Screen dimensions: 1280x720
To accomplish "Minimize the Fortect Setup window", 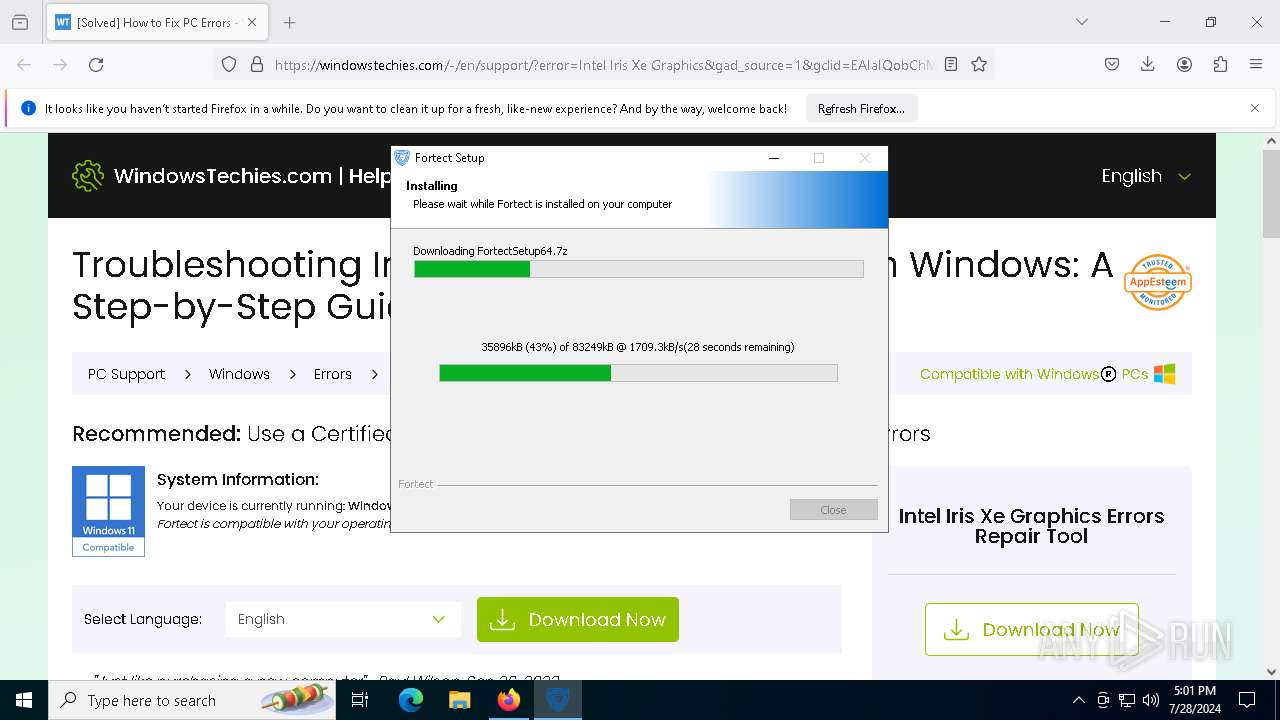I will 774,158.
